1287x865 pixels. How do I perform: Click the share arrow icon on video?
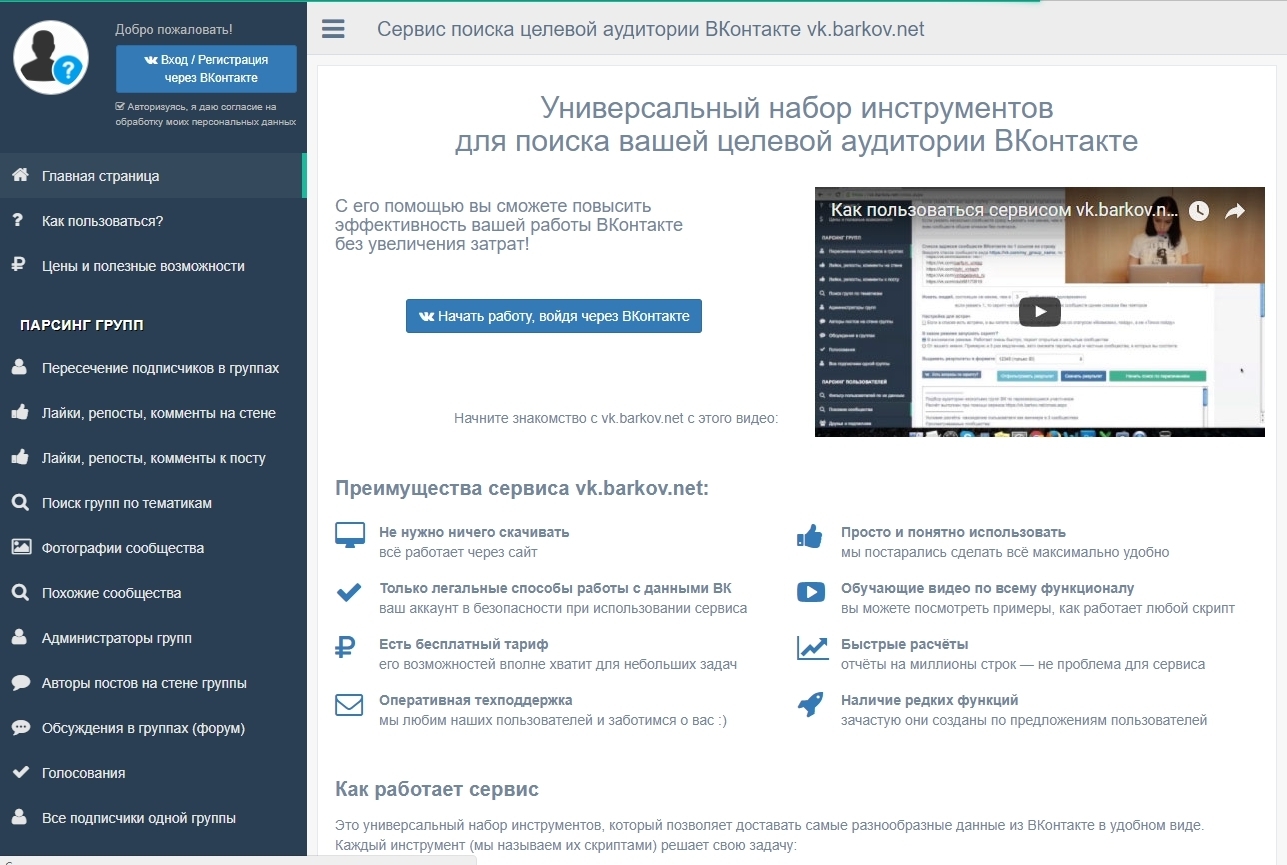pos(1235,212)
